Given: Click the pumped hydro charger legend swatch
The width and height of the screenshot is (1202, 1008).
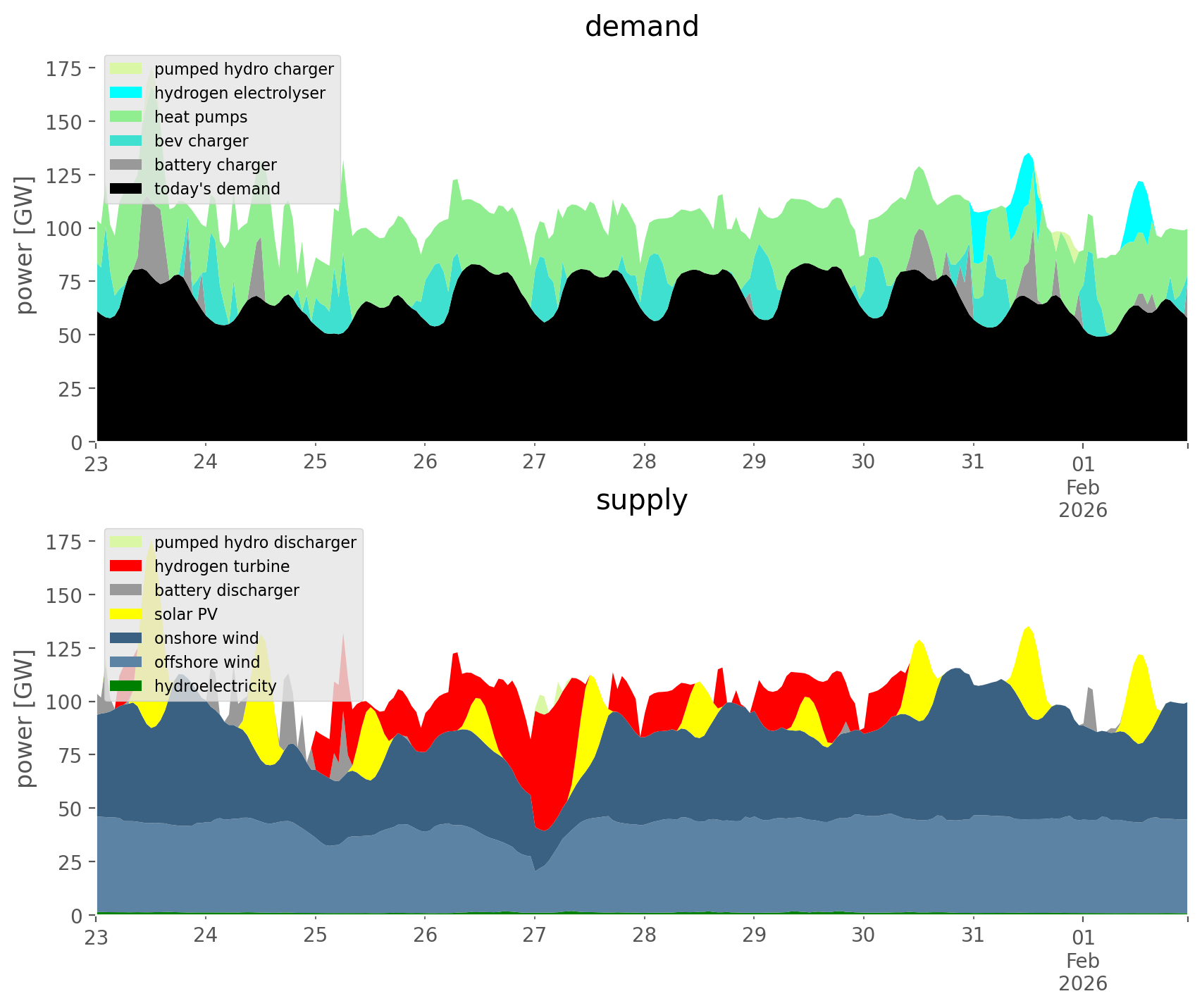Looking at the screenshot, I should [125, 69].
